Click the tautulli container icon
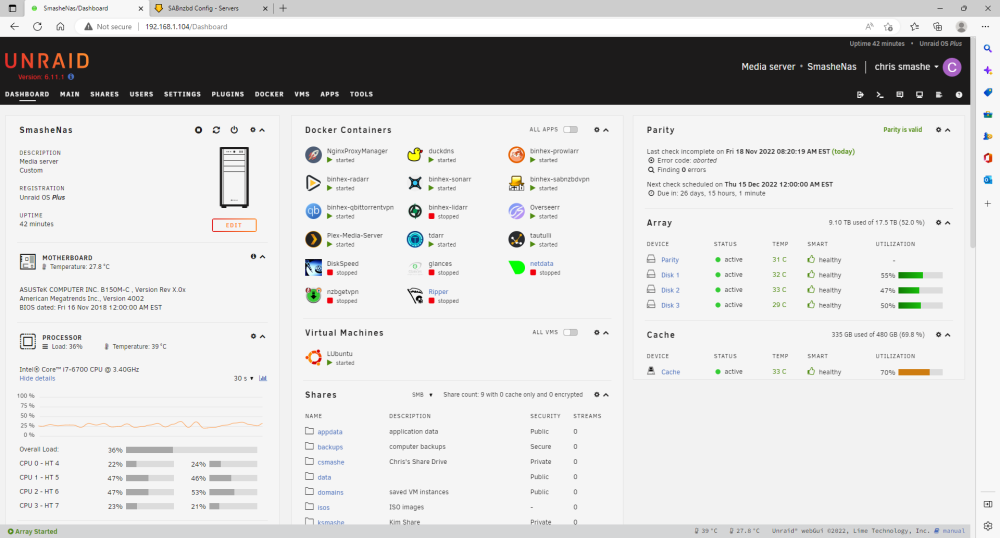1000x538 pixels. (516, 239)
